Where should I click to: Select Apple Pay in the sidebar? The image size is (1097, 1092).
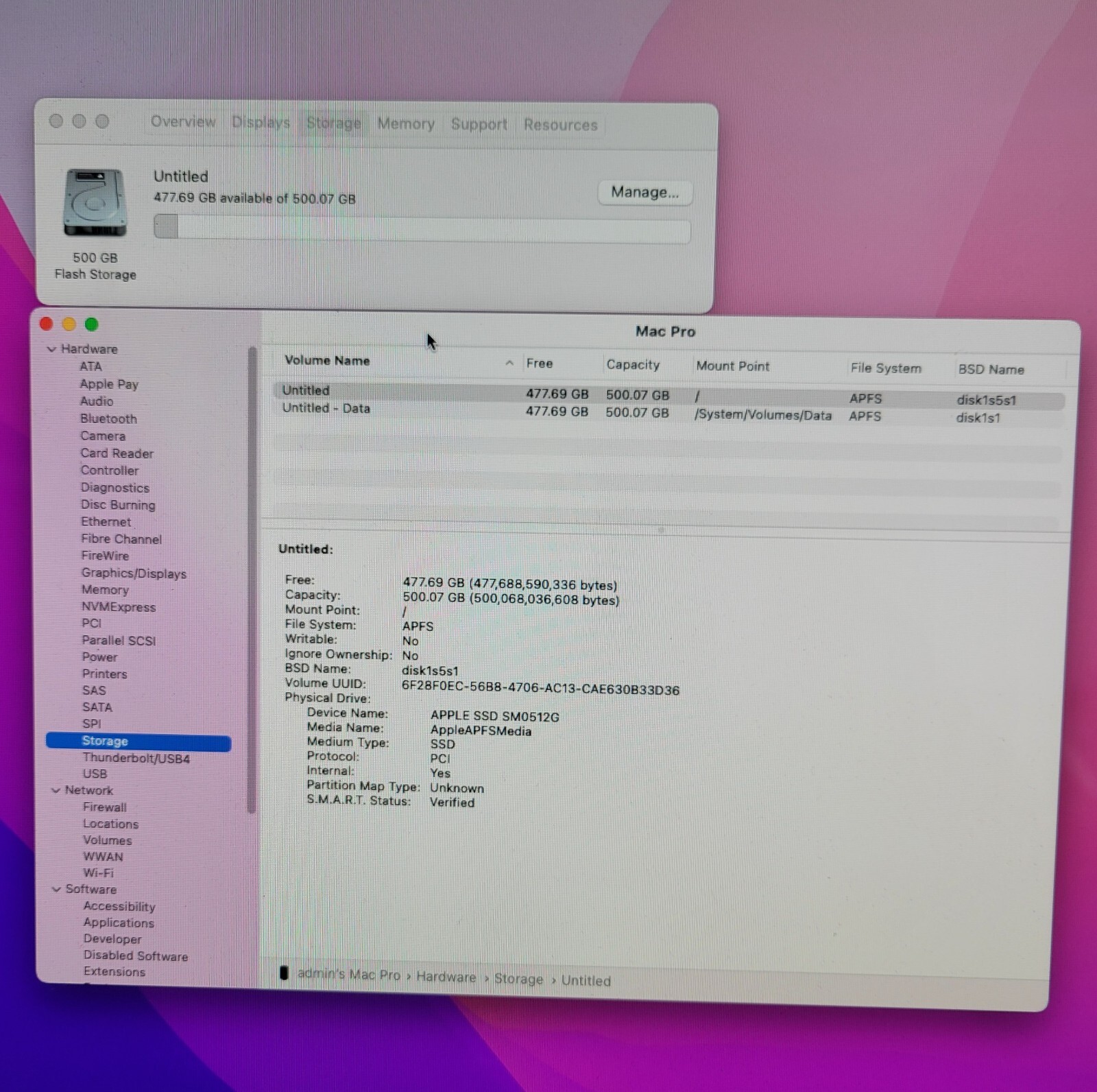coord(109,384)
